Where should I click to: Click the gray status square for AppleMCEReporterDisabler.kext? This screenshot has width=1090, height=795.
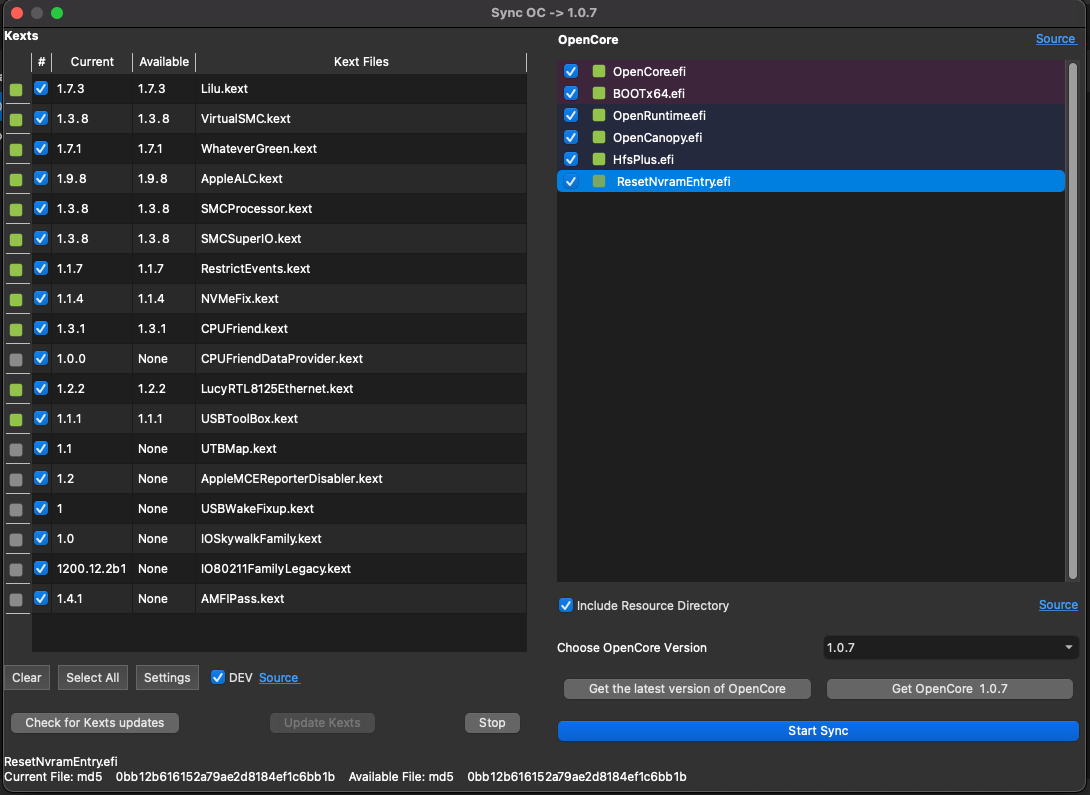point(16,480)
